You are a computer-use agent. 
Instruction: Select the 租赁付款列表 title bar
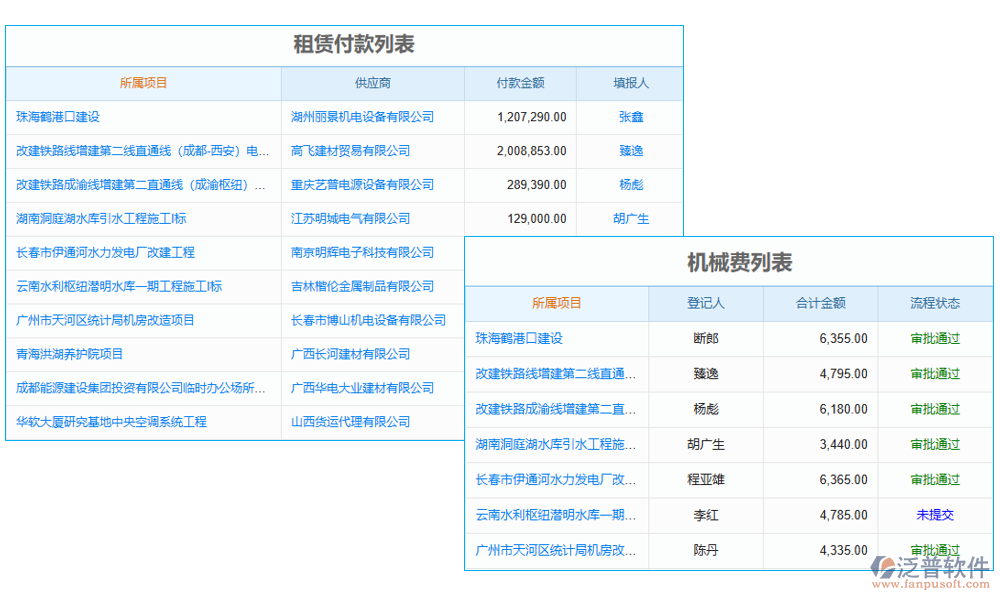(x=345, y=44)
